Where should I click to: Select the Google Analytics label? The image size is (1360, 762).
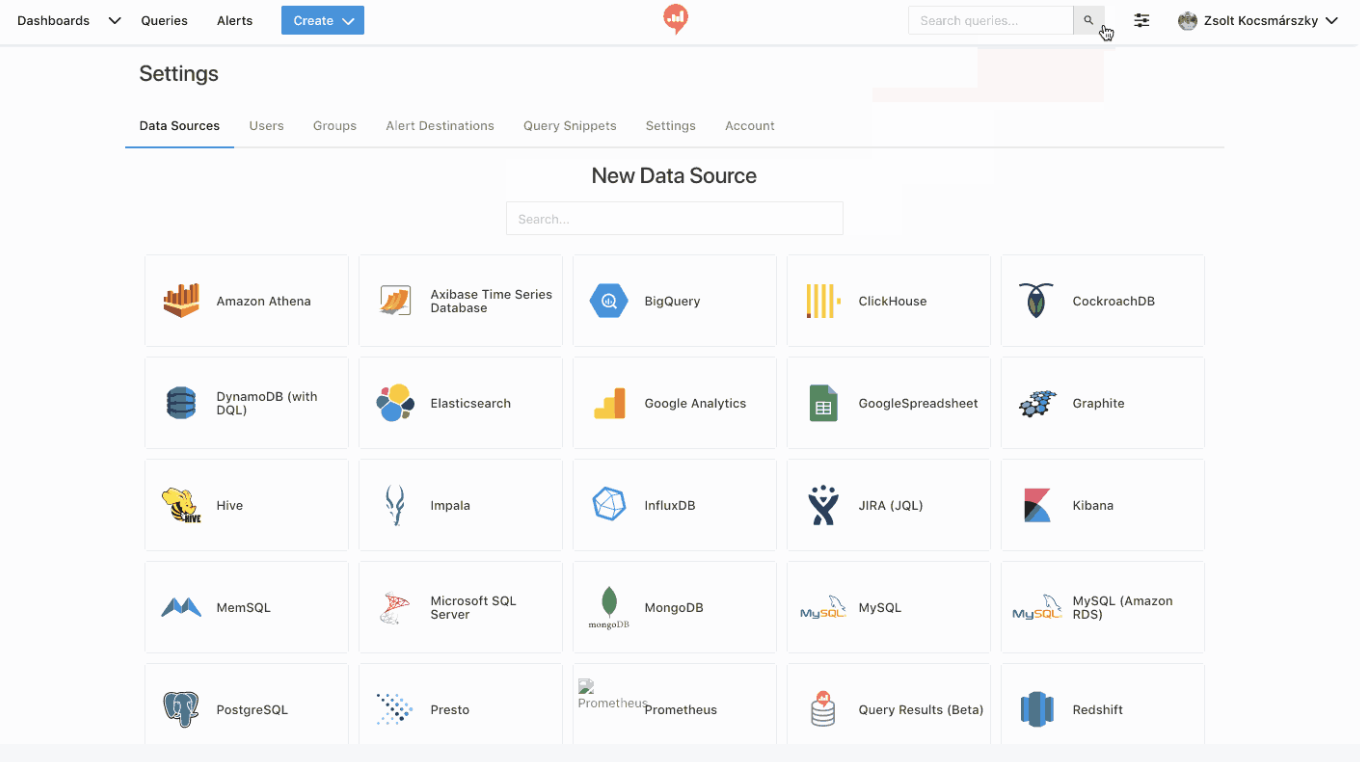point(695,403)
